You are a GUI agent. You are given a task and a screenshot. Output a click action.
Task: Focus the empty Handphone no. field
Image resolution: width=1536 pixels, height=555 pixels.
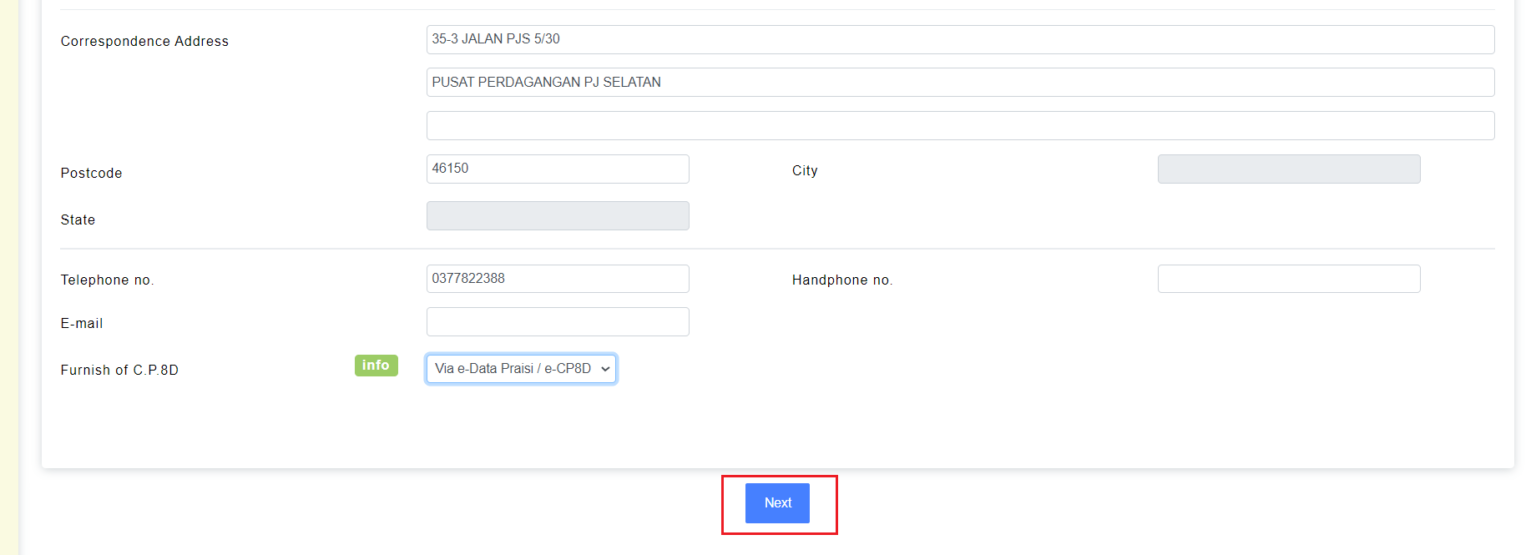click(x=1289, y=279)
